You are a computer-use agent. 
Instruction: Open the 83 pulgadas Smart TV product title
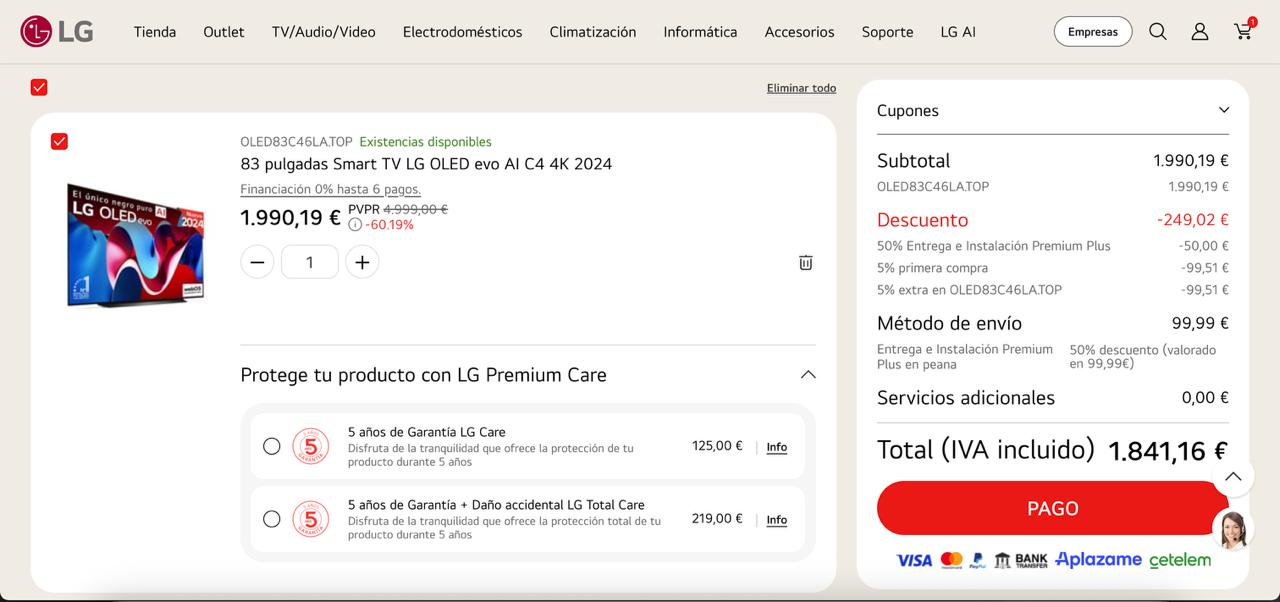(x=426, y=164)
